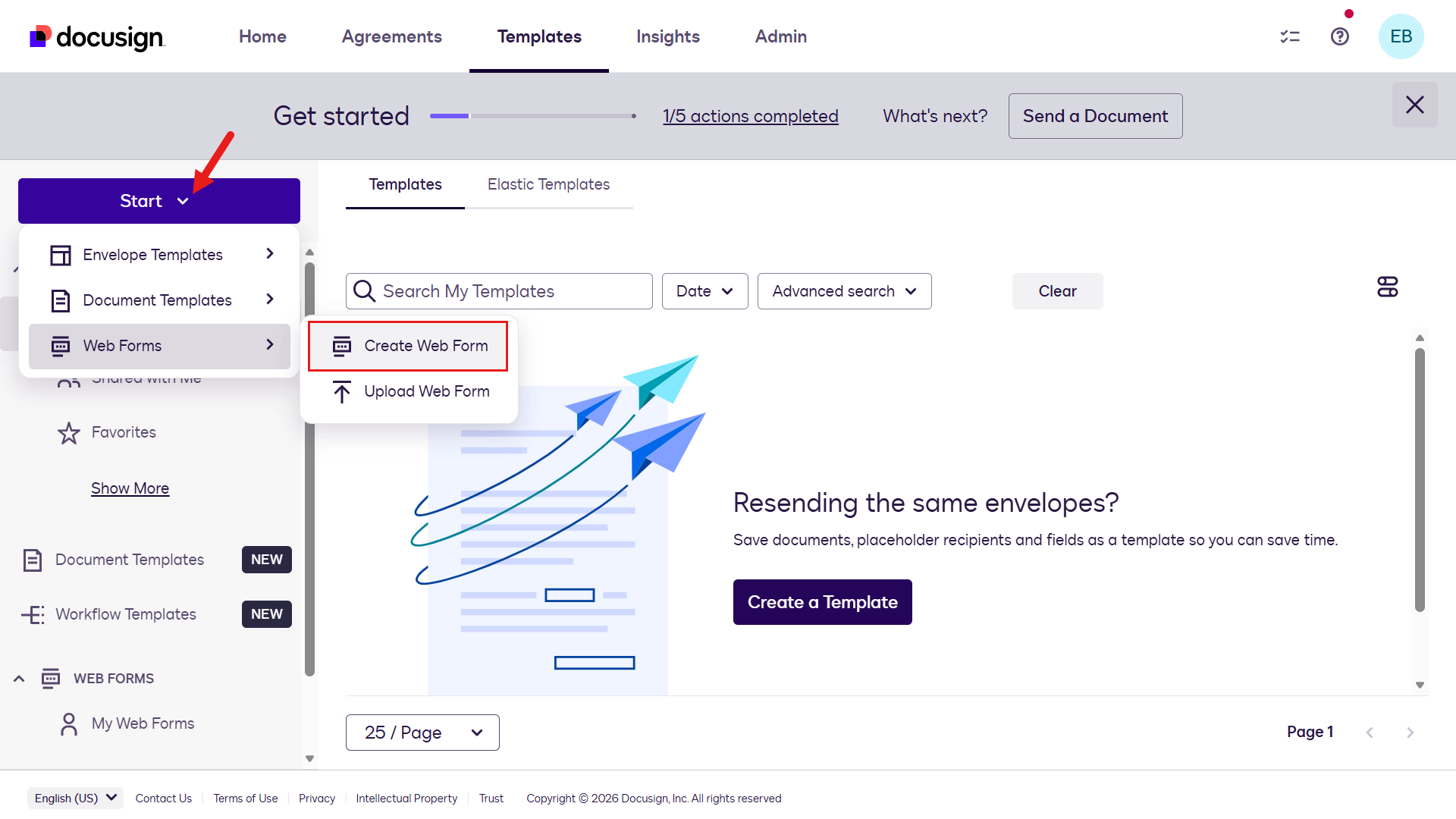Screen dimensions: 1456x819
Task: Go to next page arrow
Action: point(1410,732)
